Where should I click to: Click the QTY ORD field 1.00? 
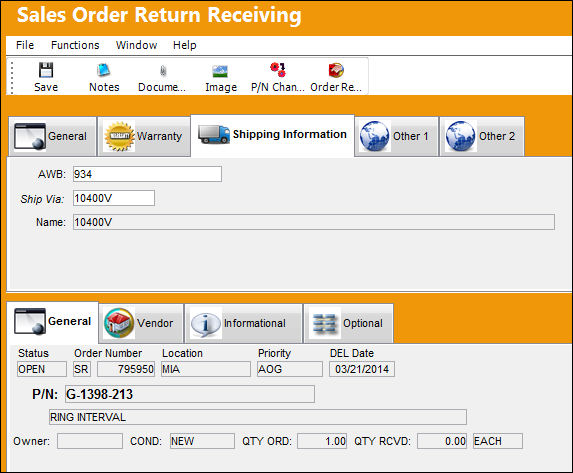[322, 441]
